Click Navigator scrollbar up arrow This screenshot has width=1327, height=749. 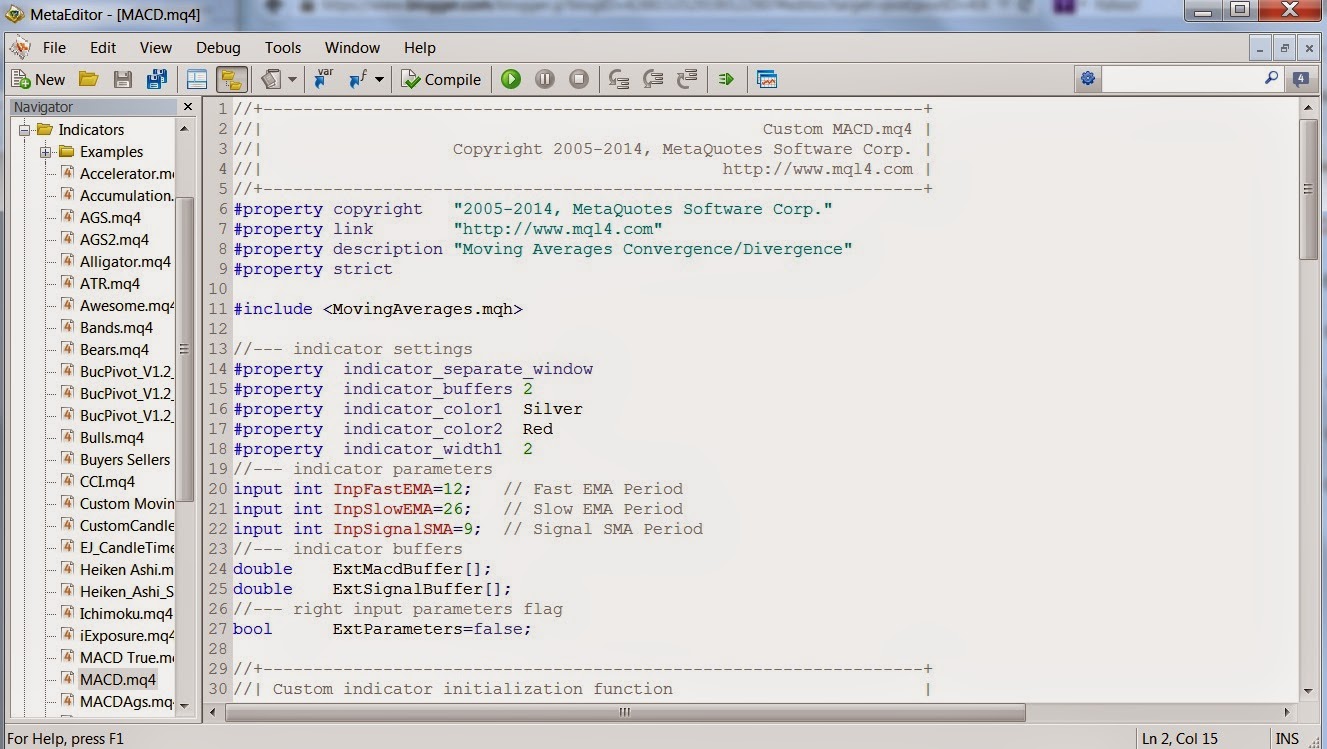point(184,129)
